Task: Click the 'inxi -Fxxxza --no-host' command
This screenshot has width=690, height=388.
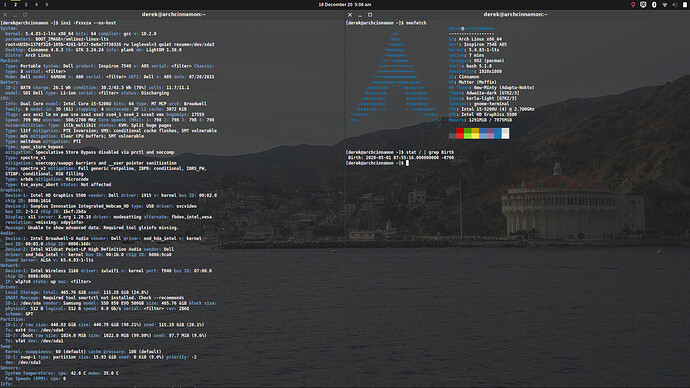Action: [x=88, y=23]
